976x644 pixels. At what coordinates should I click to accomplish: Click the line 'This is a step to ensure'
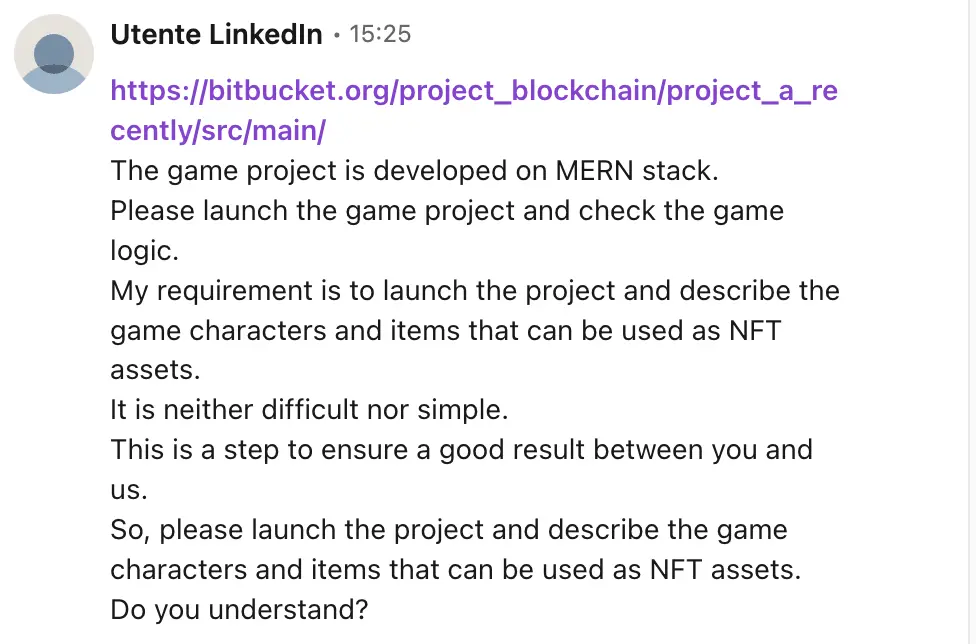[x=462, y=450]
